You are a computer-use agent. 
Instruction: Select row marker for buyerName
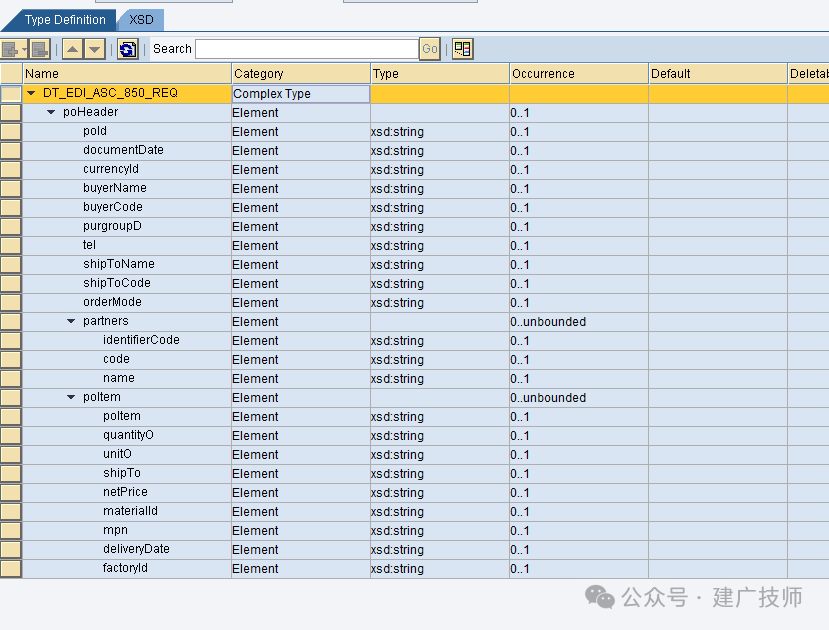(x=11, y=189)
